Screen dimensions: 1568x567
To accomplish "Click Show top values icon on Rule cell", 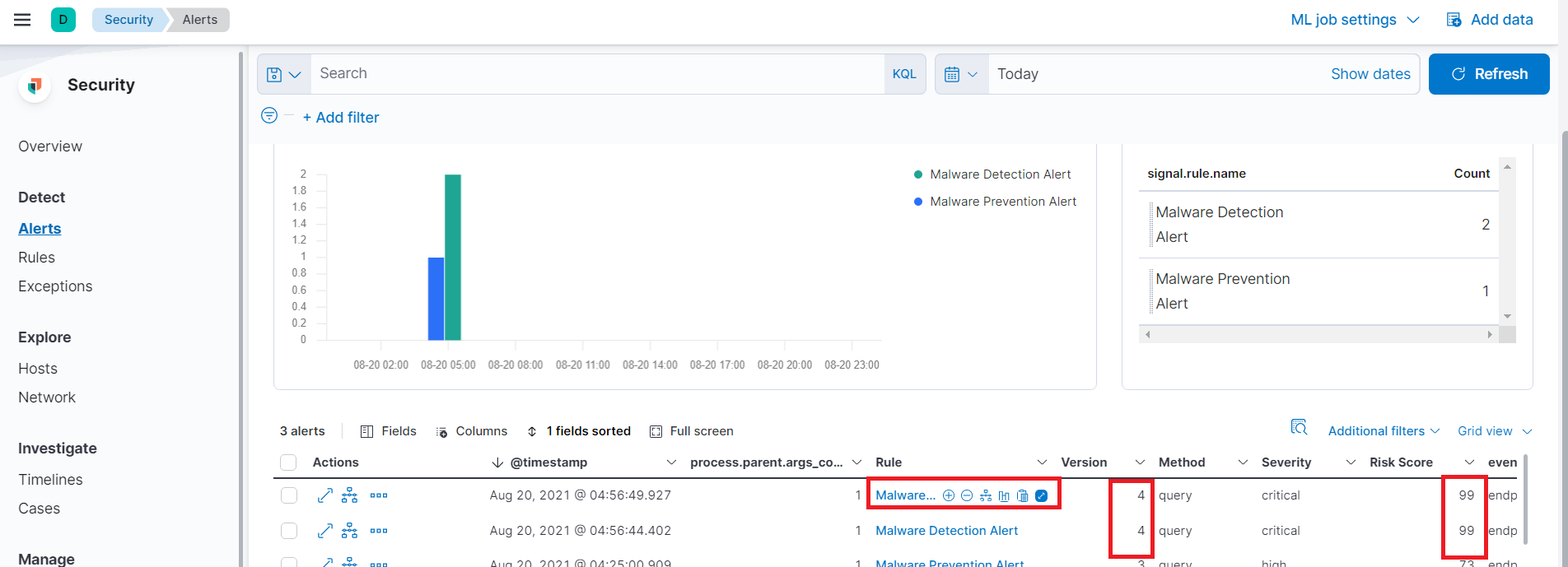I will (1004, 495).
